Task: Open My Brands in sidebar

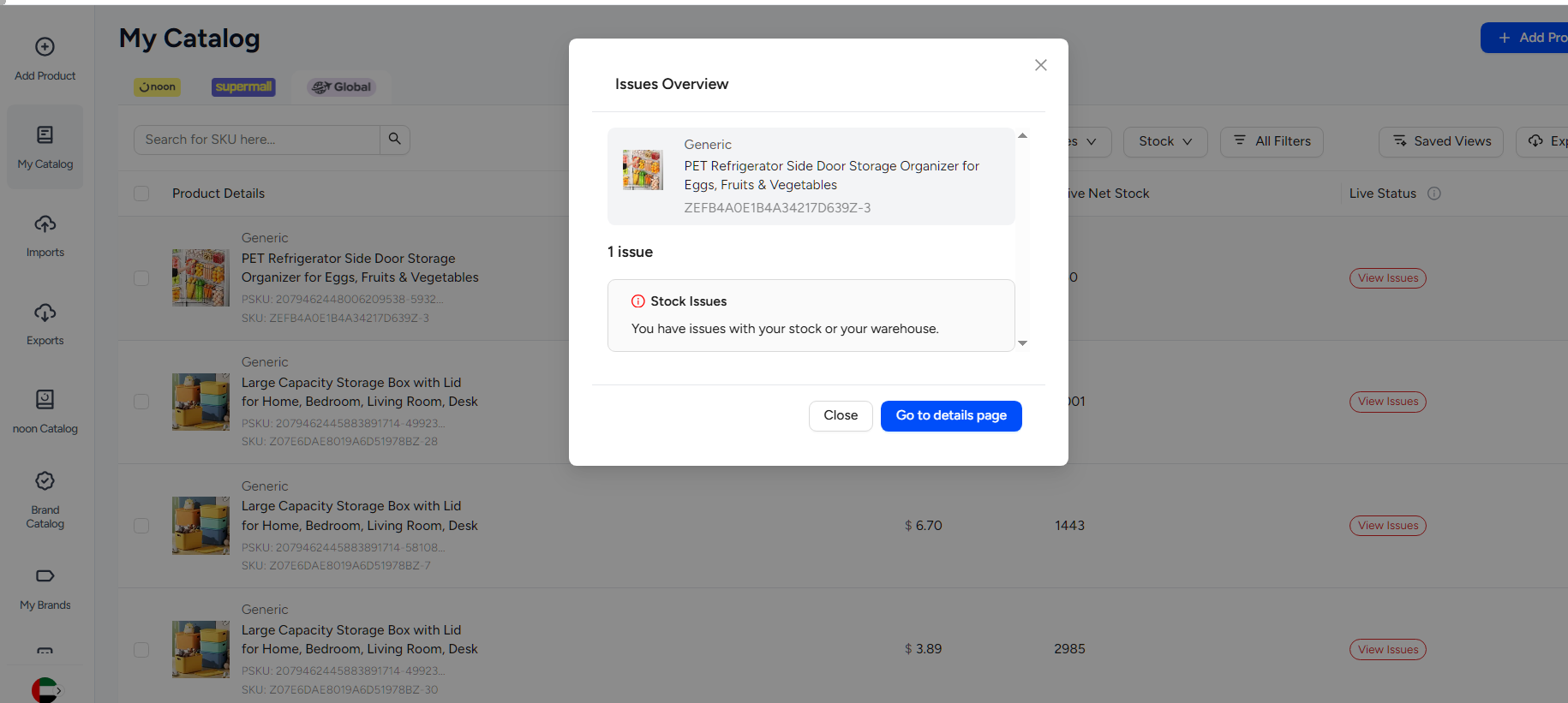Action: point(45,589)
